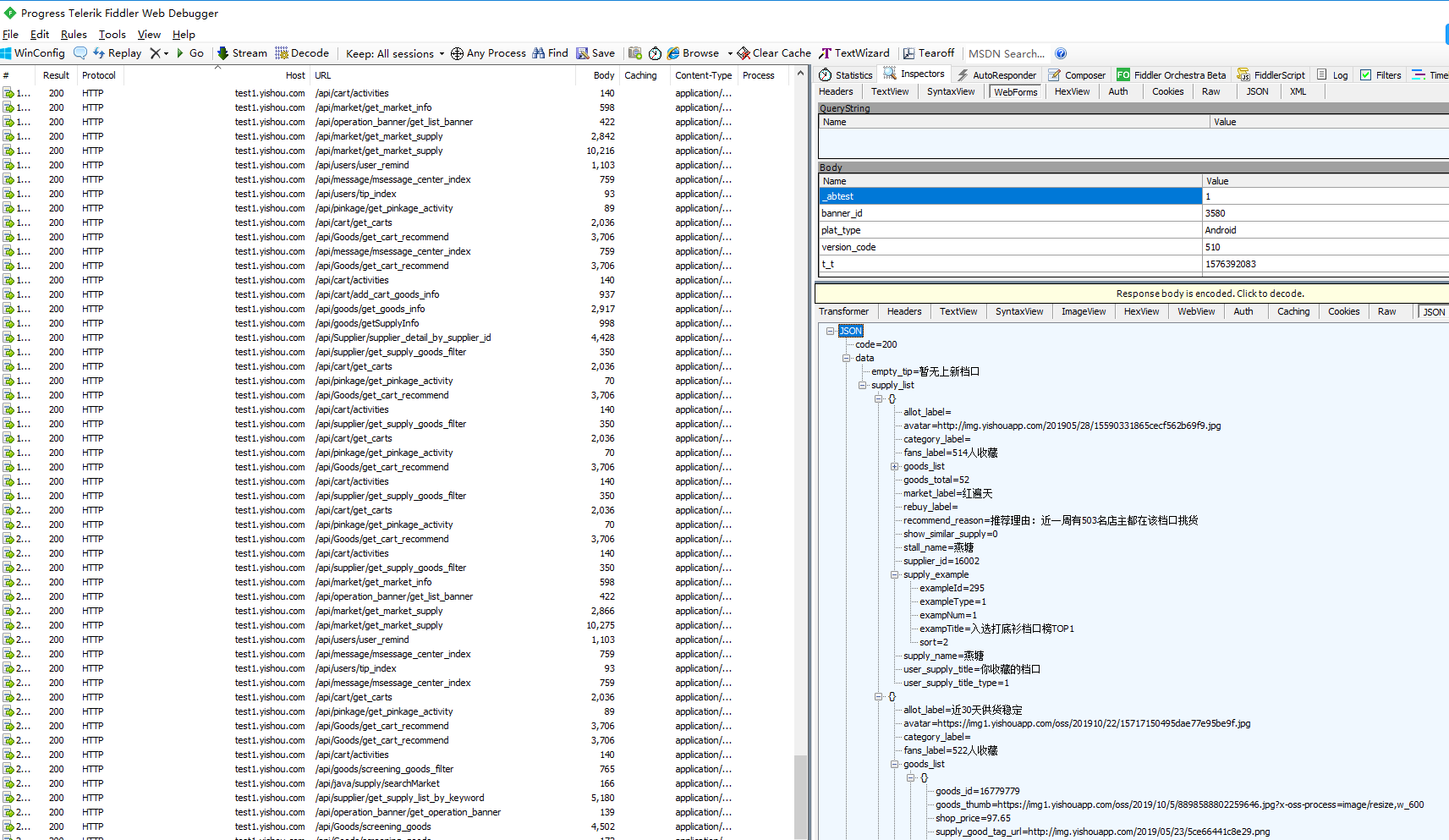
Task: Click the blue help icon
Action: 1061,53
